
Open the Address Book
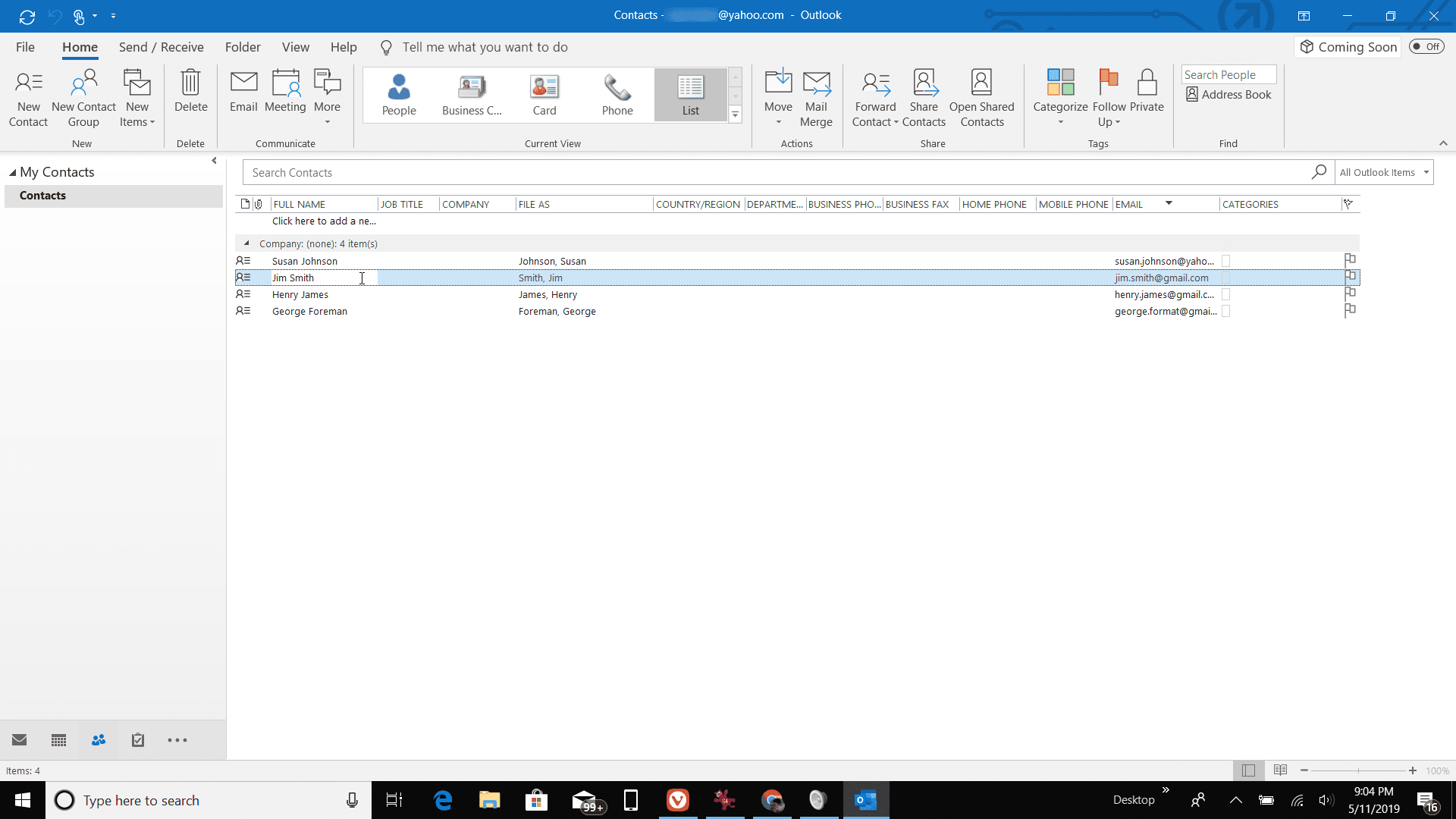tap(1227, 94)
